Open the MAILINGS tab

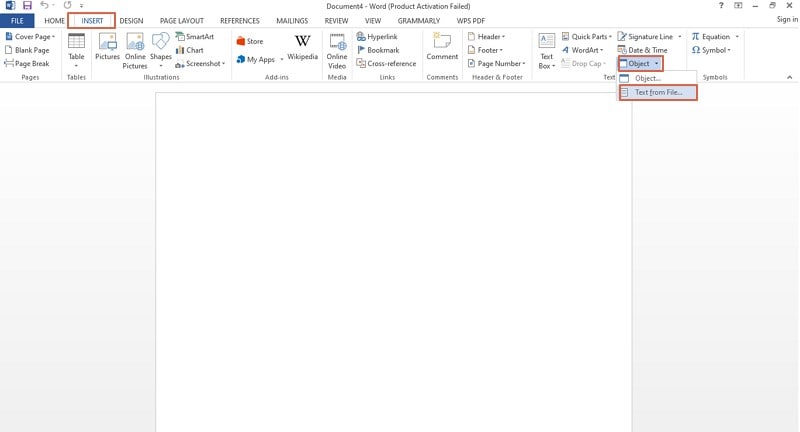[x=292, y=21]
